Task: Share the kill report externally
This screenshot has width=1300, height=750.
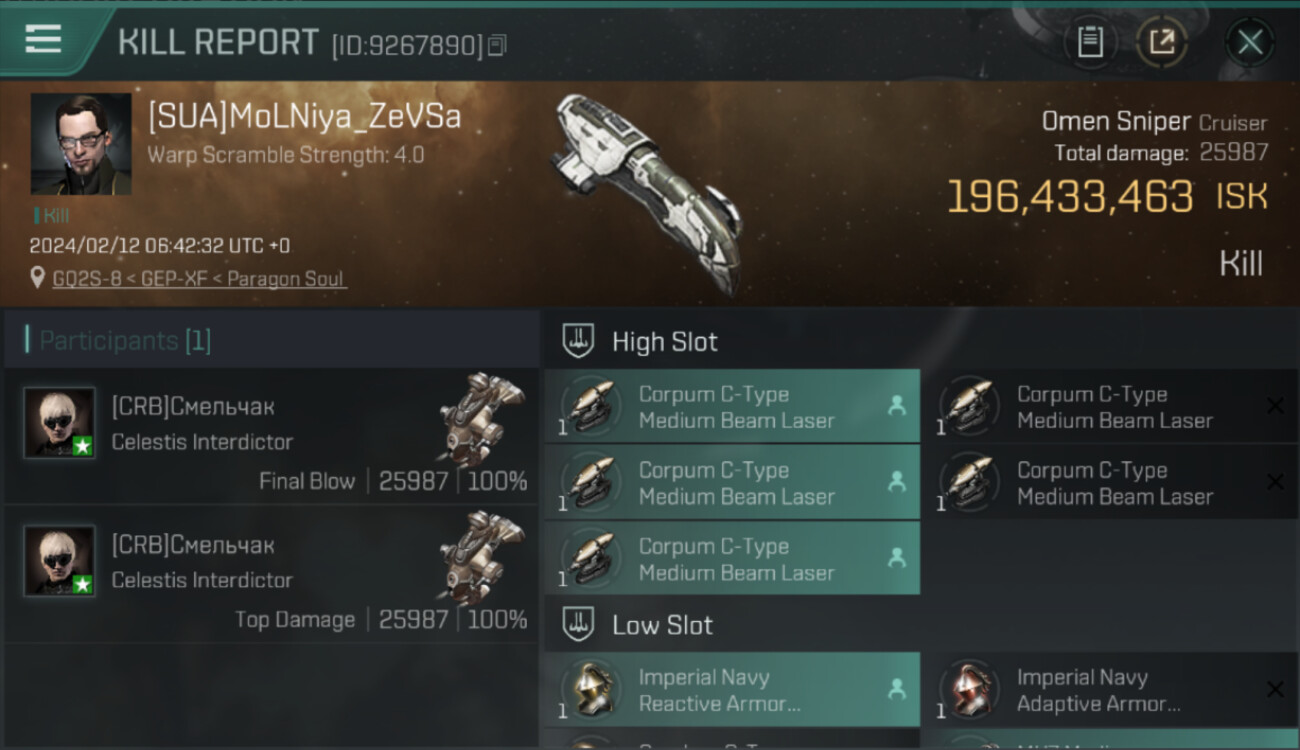Action: click(1162, 42)
